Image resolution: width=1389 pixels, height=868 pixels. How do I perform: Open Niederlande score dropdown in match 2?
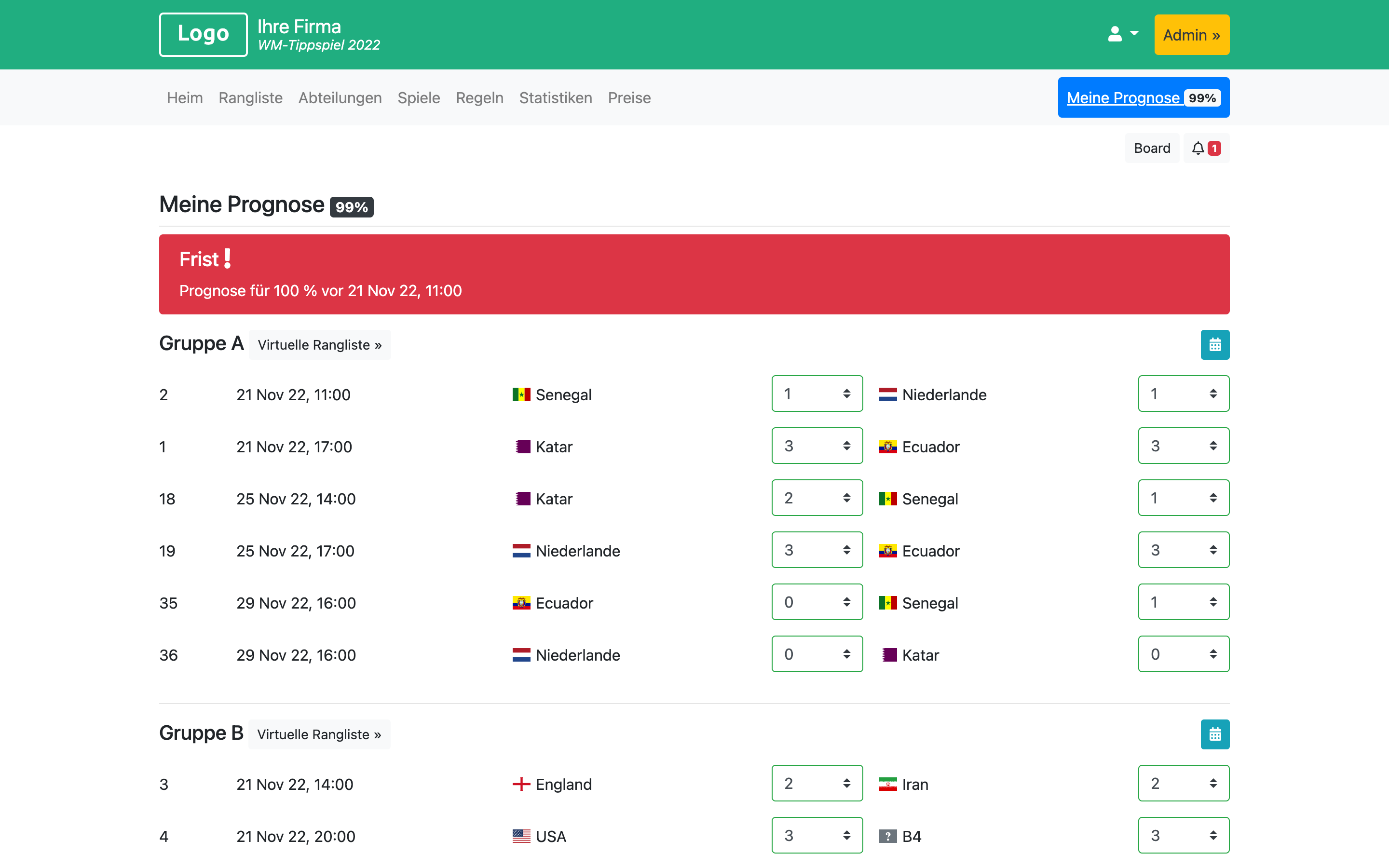coord(1184,394)
